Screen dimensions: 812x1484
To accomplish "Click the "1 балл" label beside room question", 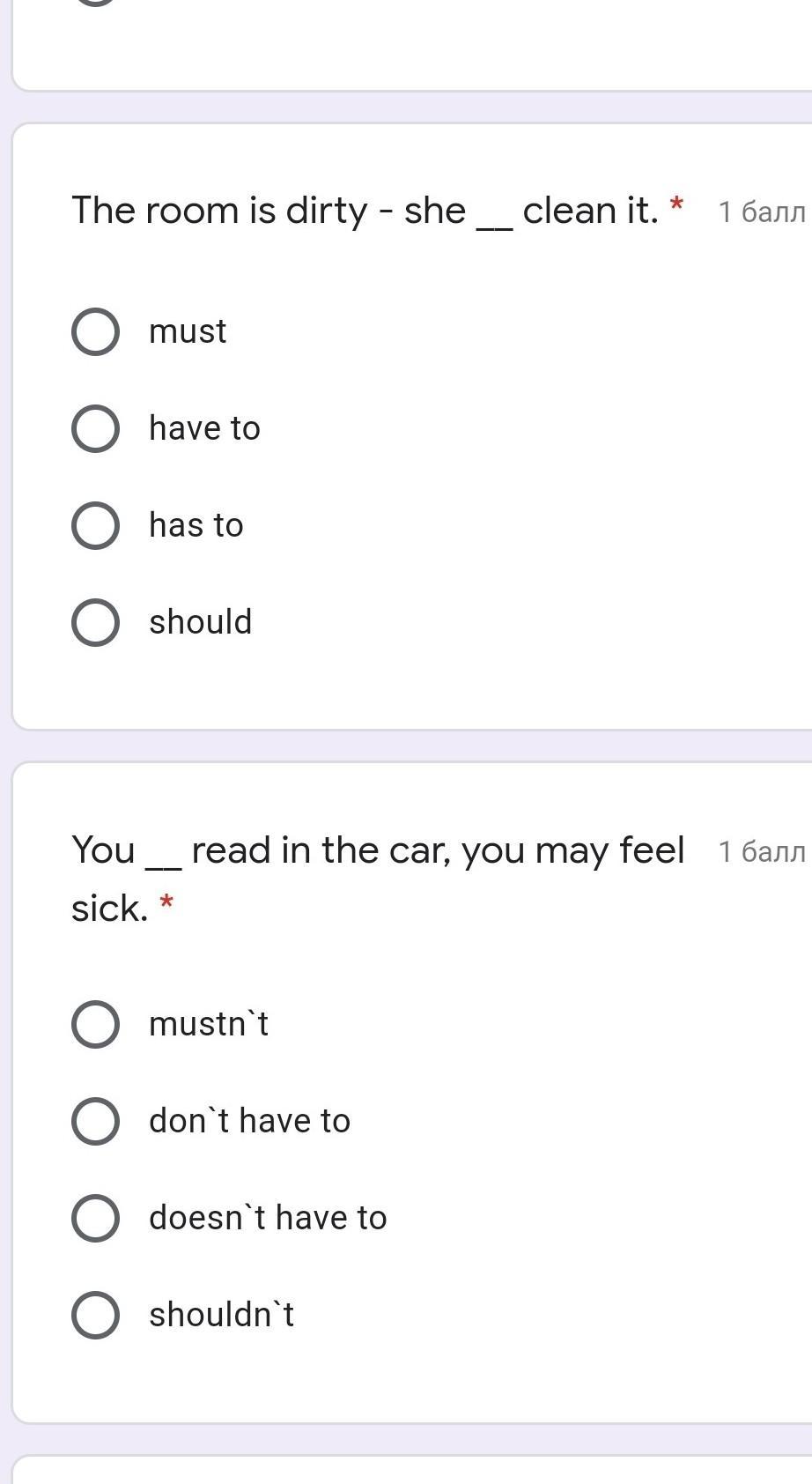I will tap(762, 212).
